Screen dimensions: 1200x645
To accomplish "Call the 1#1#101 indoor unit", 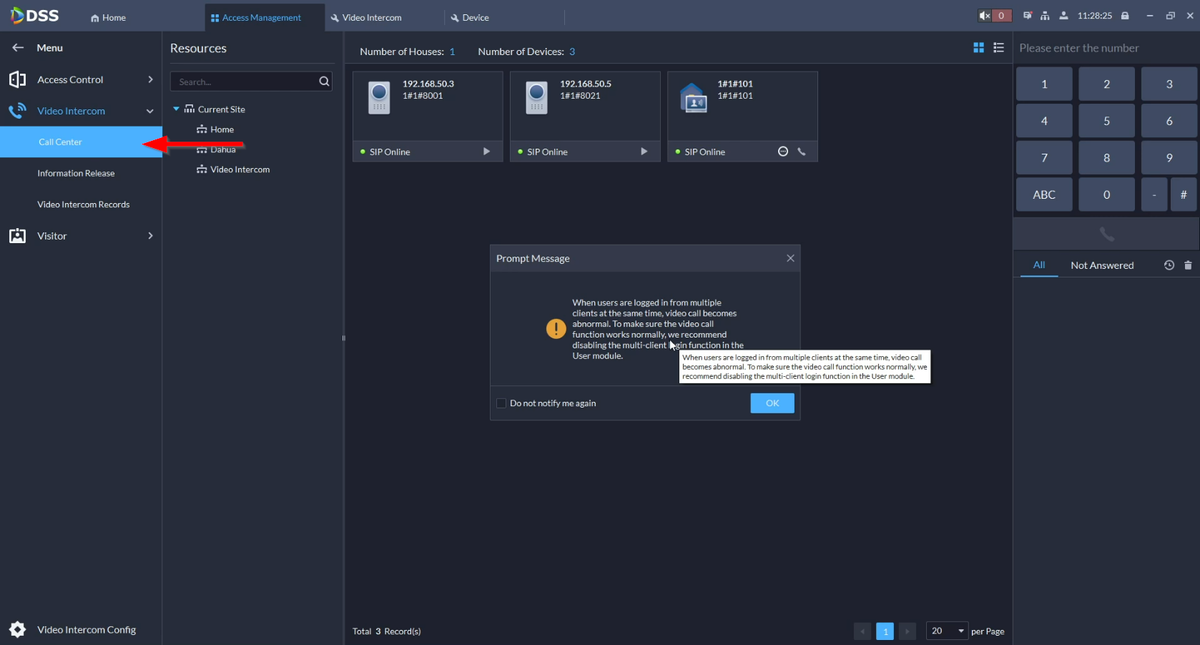I will pos(801,152).
